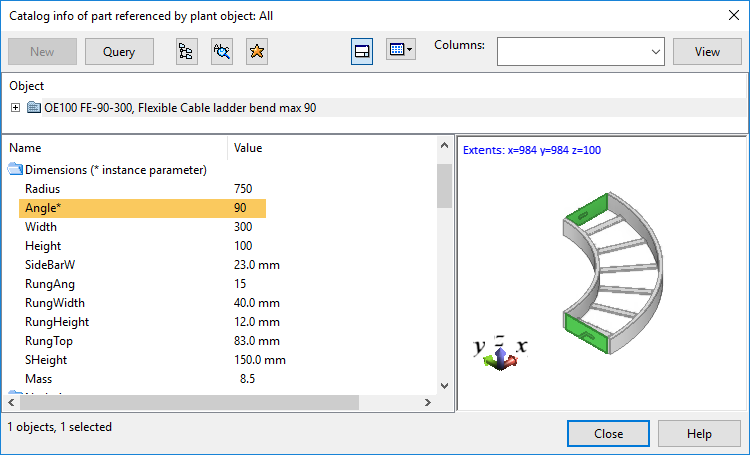Click the XYZ axis triad icon

[500, 352]
